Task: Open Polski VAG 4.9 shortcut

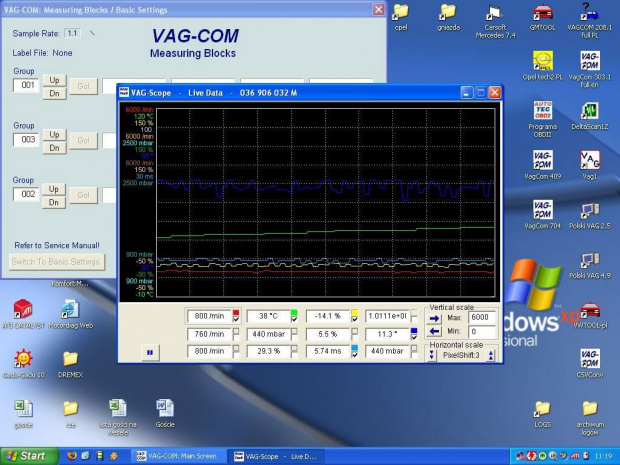Action: pos(590,265)
